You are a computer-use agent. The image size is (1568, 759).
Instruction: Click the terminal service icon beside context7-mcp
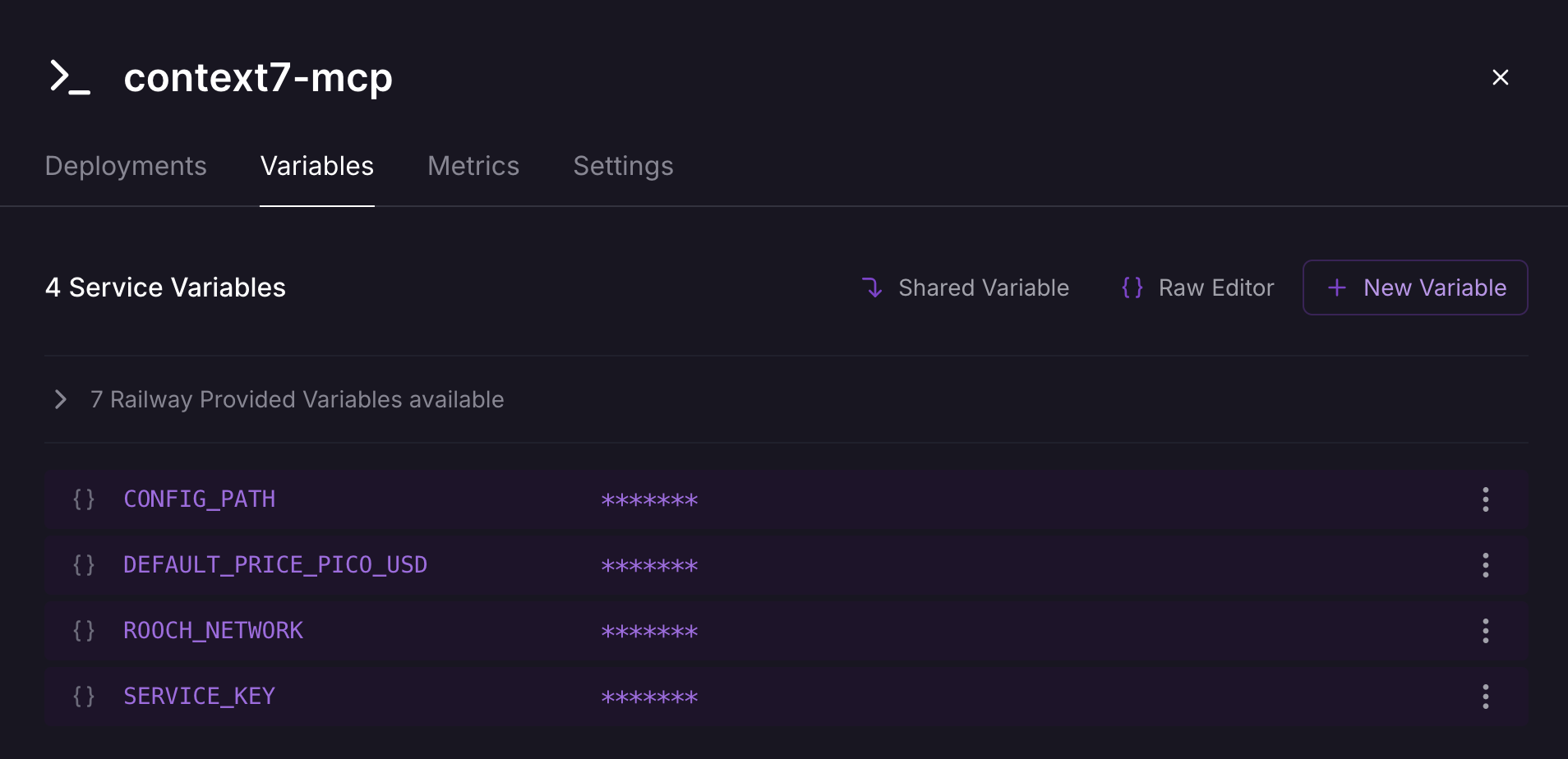[x=70, y=77]
